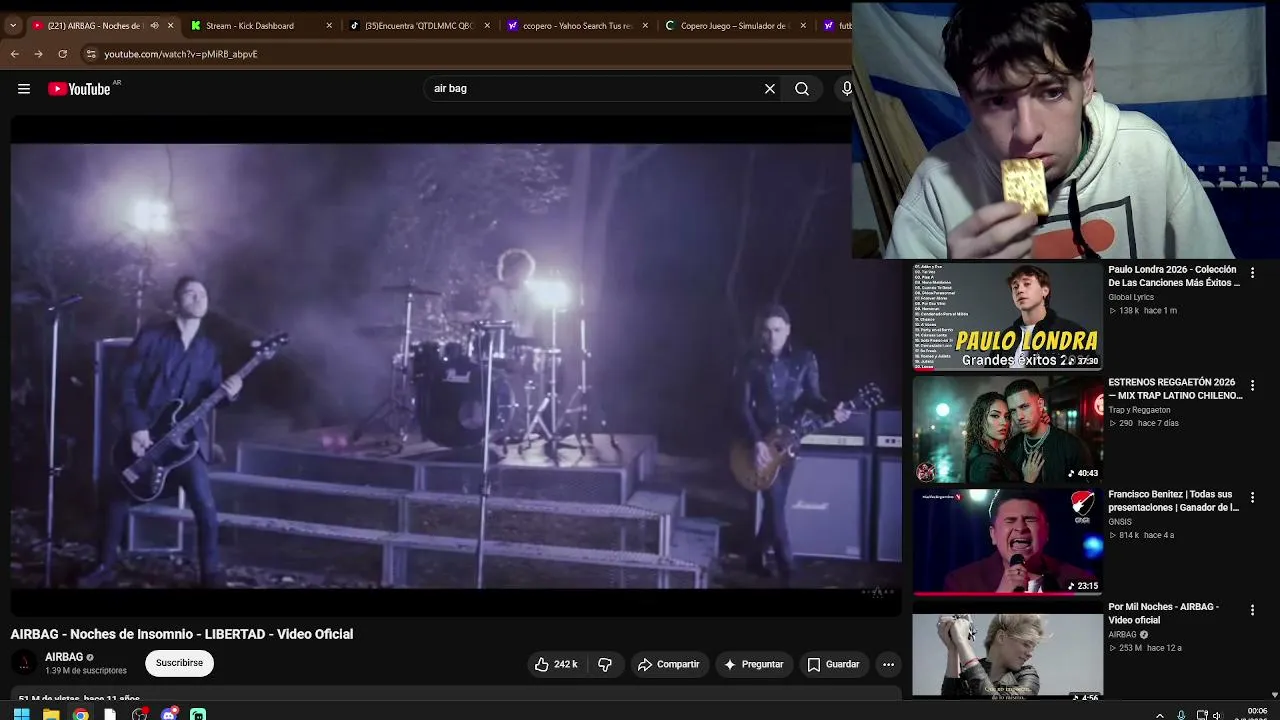Close the TikTok Encuentra tab
Screen dimensions: 1280x720
pyautogui.click(x=487, y=26)
